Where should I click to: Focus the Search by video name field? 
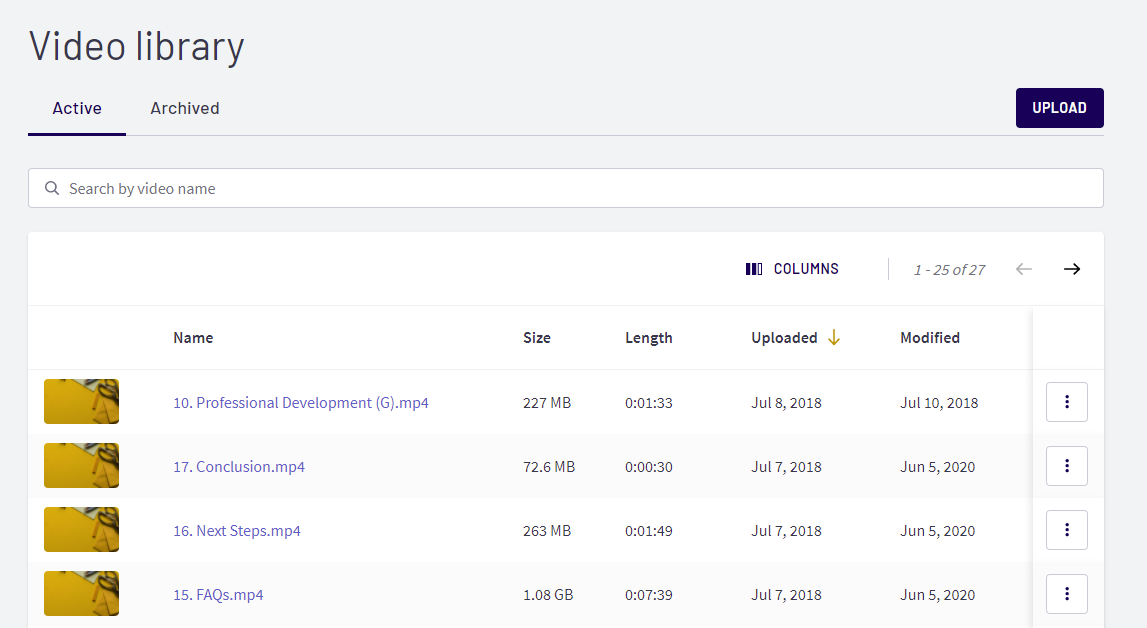[565, 189]
